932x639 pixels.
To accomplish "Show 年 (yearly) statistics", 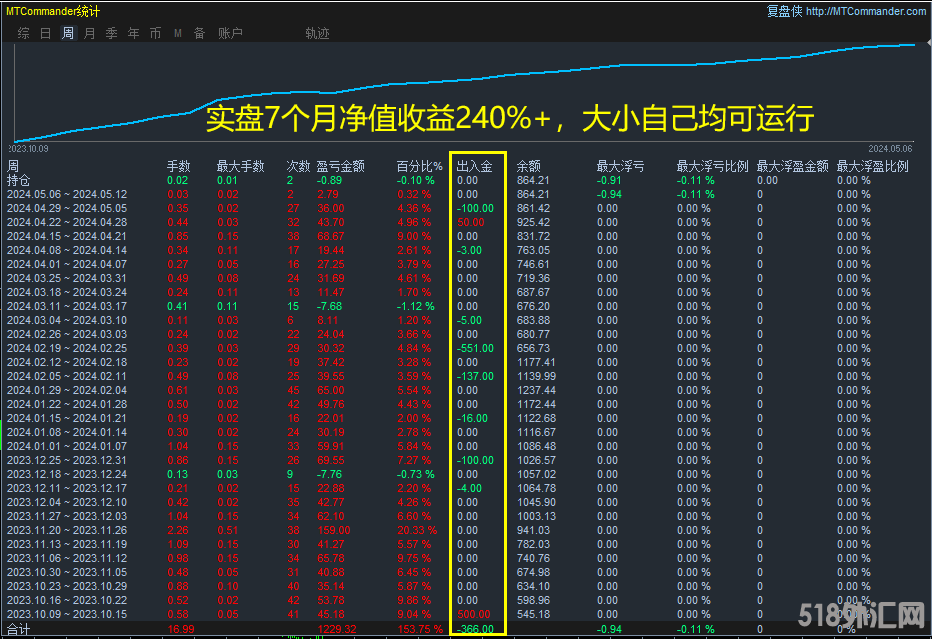I will 133,33.
